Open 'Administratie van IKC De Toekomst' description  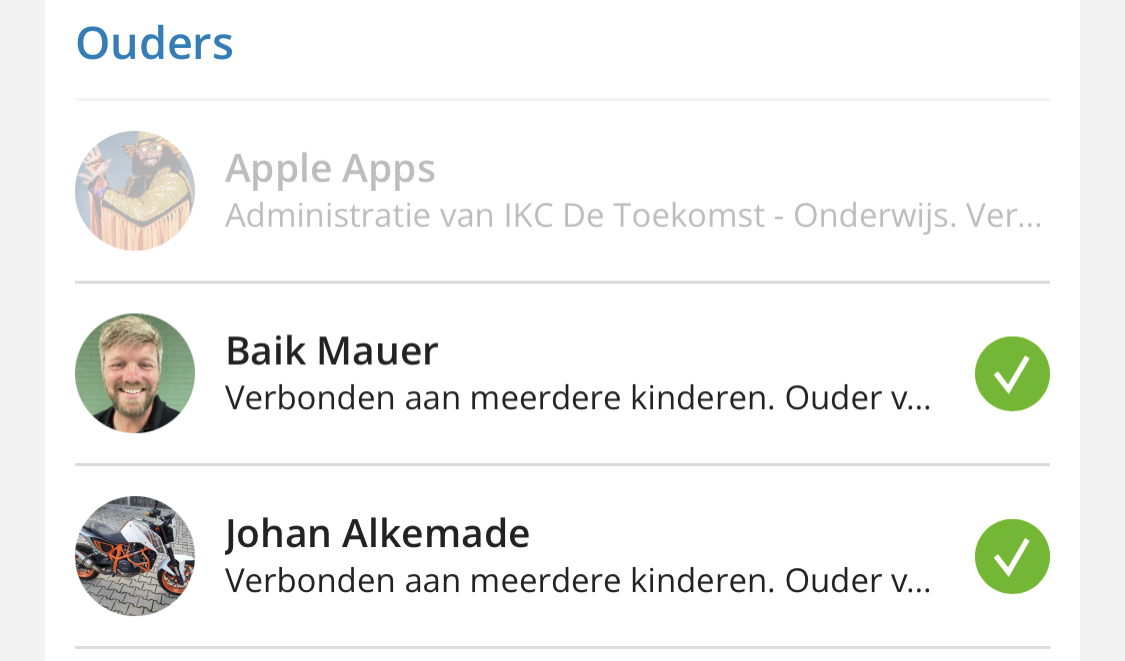tap(495, 215)
